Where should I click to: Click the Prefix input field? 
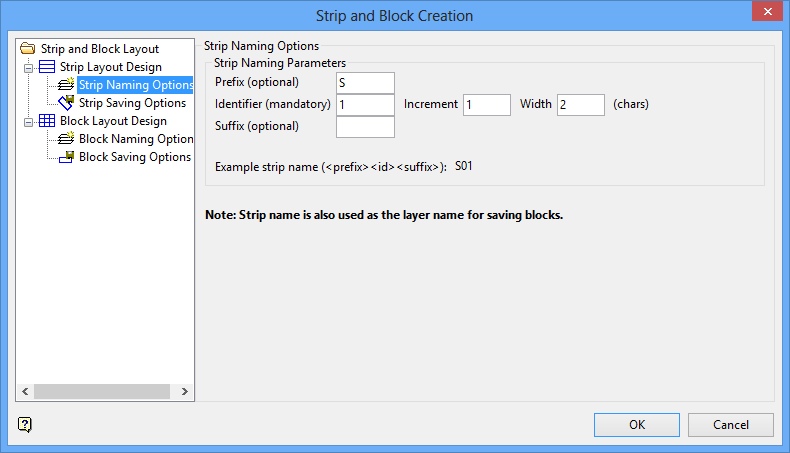pos(365,82)
